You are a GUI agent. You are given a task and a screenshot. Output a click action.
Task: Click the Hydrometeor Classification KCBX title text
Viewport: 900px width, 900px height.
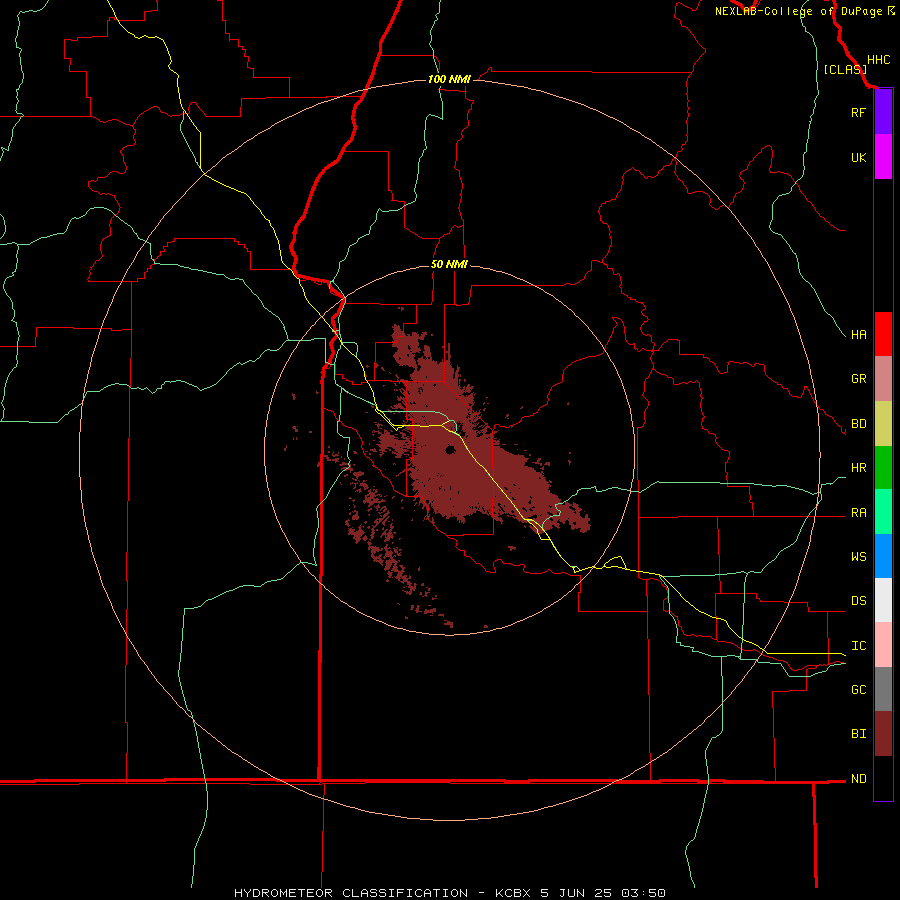[x=449, y=893]
